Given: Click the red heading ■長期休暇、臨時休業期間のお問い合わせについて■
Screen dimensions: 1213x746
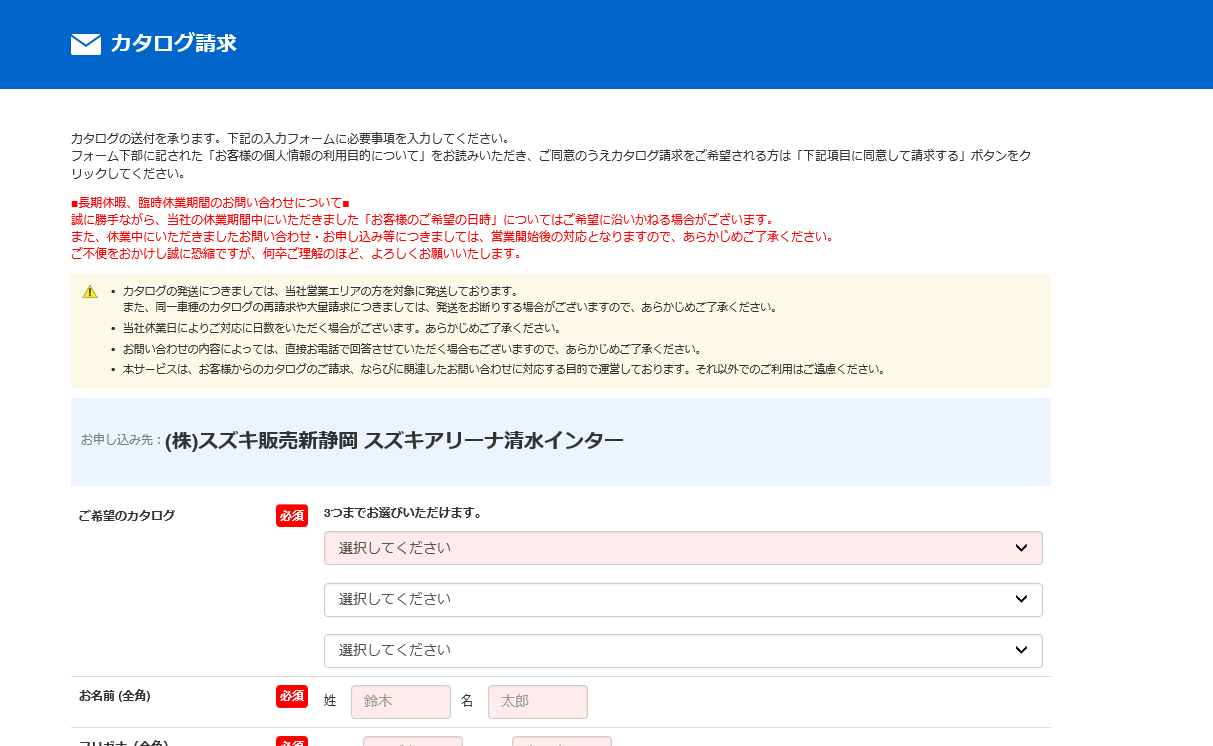Looking at the screenshot, I should click(x=210, y=203).
